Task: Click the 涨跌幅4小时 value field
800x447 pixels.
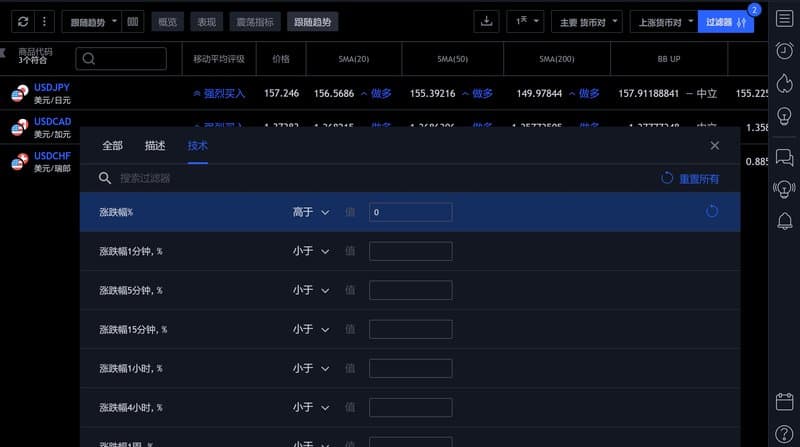Action: click(411, 407)
